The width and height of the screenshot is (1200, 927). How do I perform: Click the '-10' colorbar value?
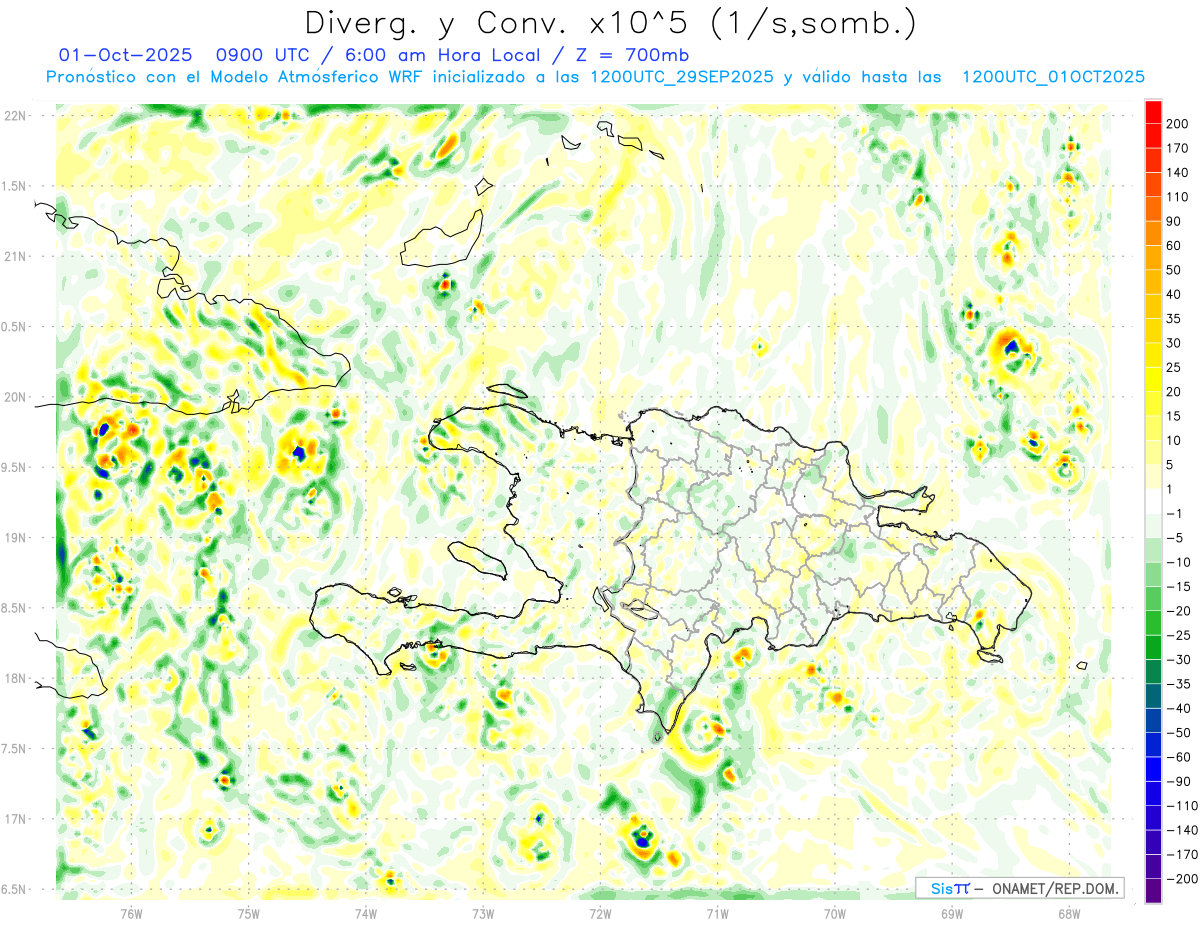click(x=1180, y=562)
